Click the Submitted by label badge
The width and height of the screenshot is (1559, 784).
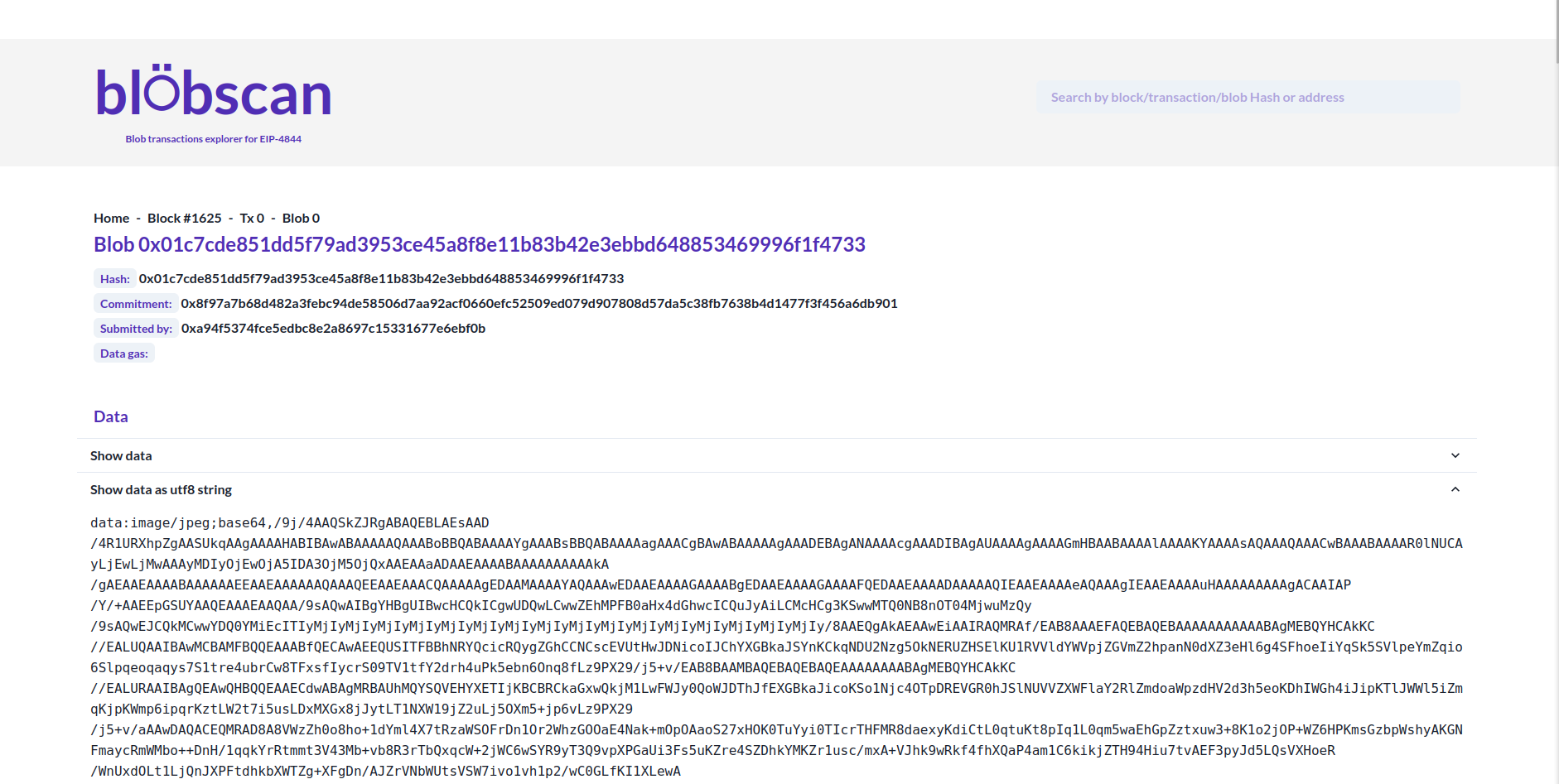[136, 329]
